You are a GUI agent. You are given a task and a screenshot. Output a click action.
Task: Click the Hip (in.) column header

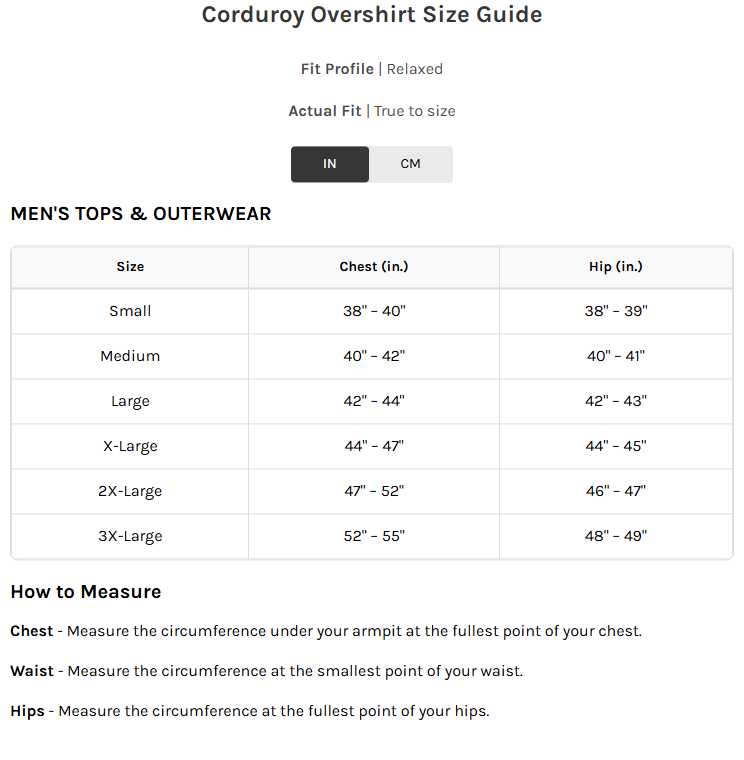(616, 267)
